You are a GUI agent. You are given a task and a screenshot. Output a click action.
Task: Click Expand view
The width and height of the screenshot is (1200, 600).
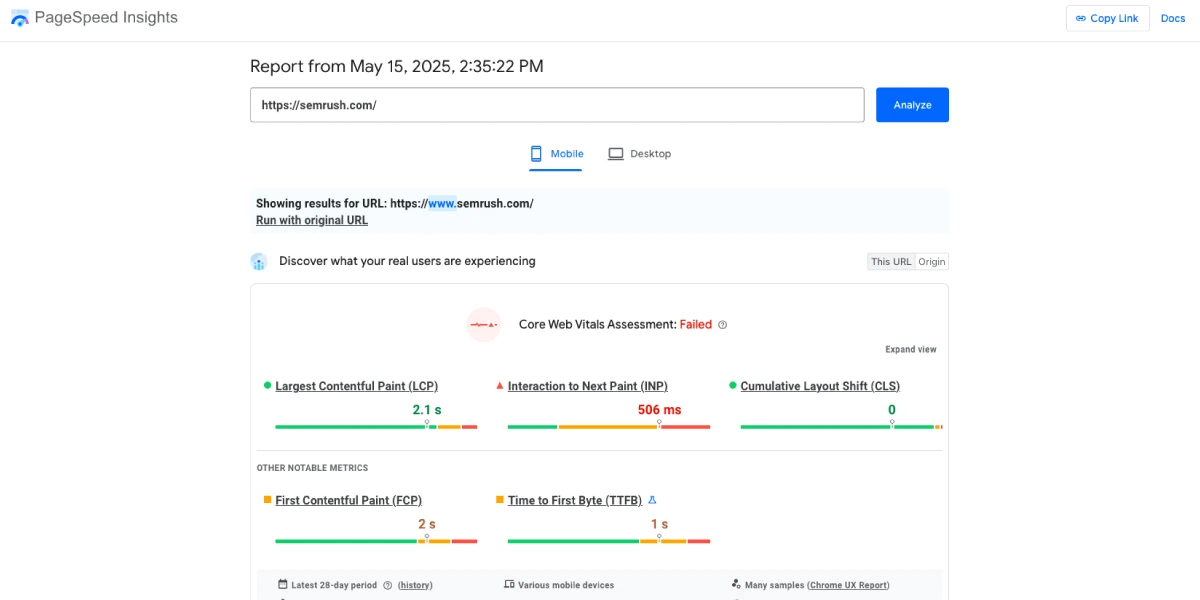[911, 350]
